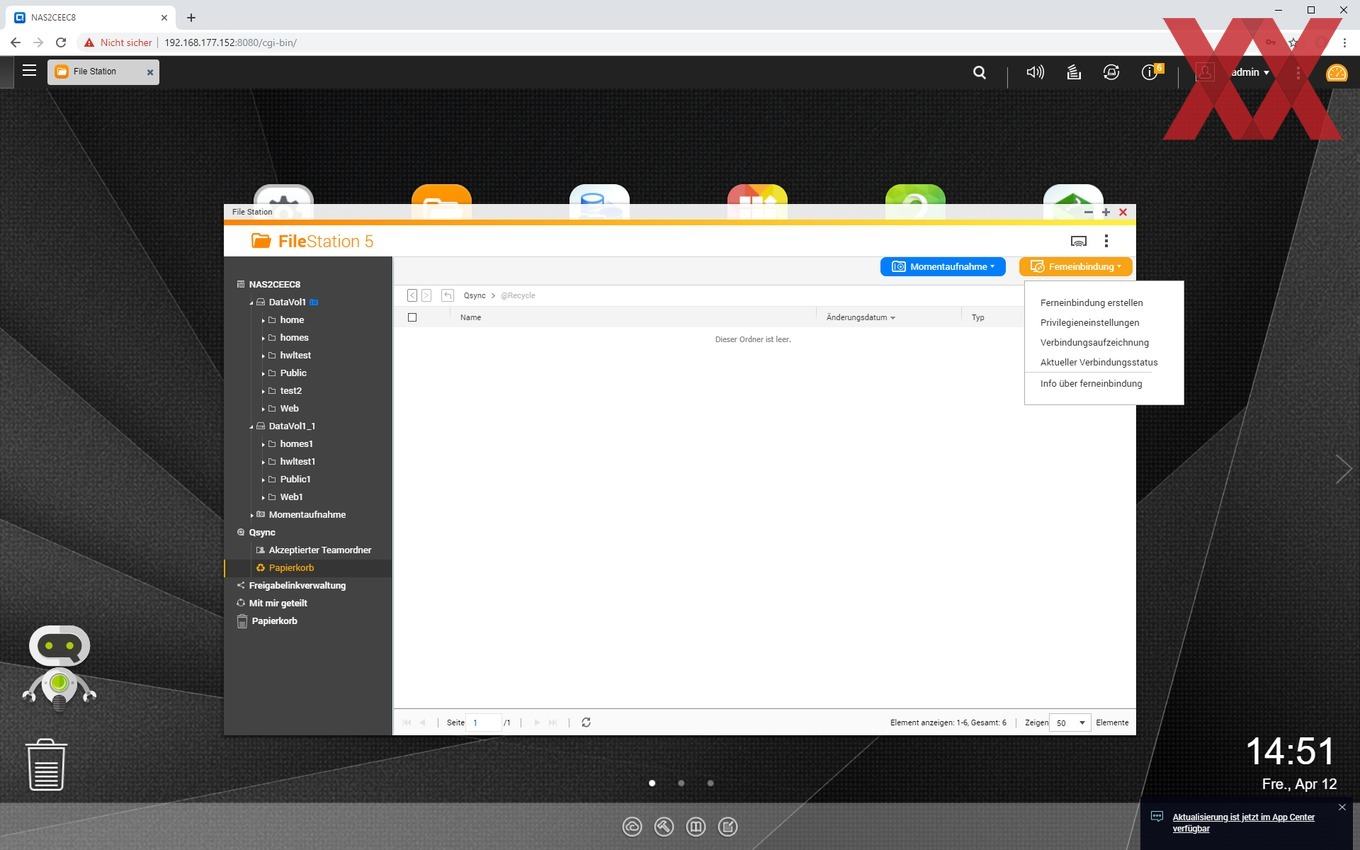The image size is (1360, 850).
Task: Click the Qsync breadcrumb link
Action: (474, 296)
